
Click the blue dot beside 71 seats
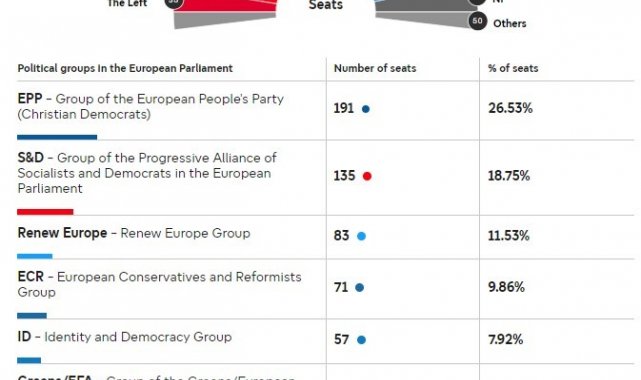point(359,288)
